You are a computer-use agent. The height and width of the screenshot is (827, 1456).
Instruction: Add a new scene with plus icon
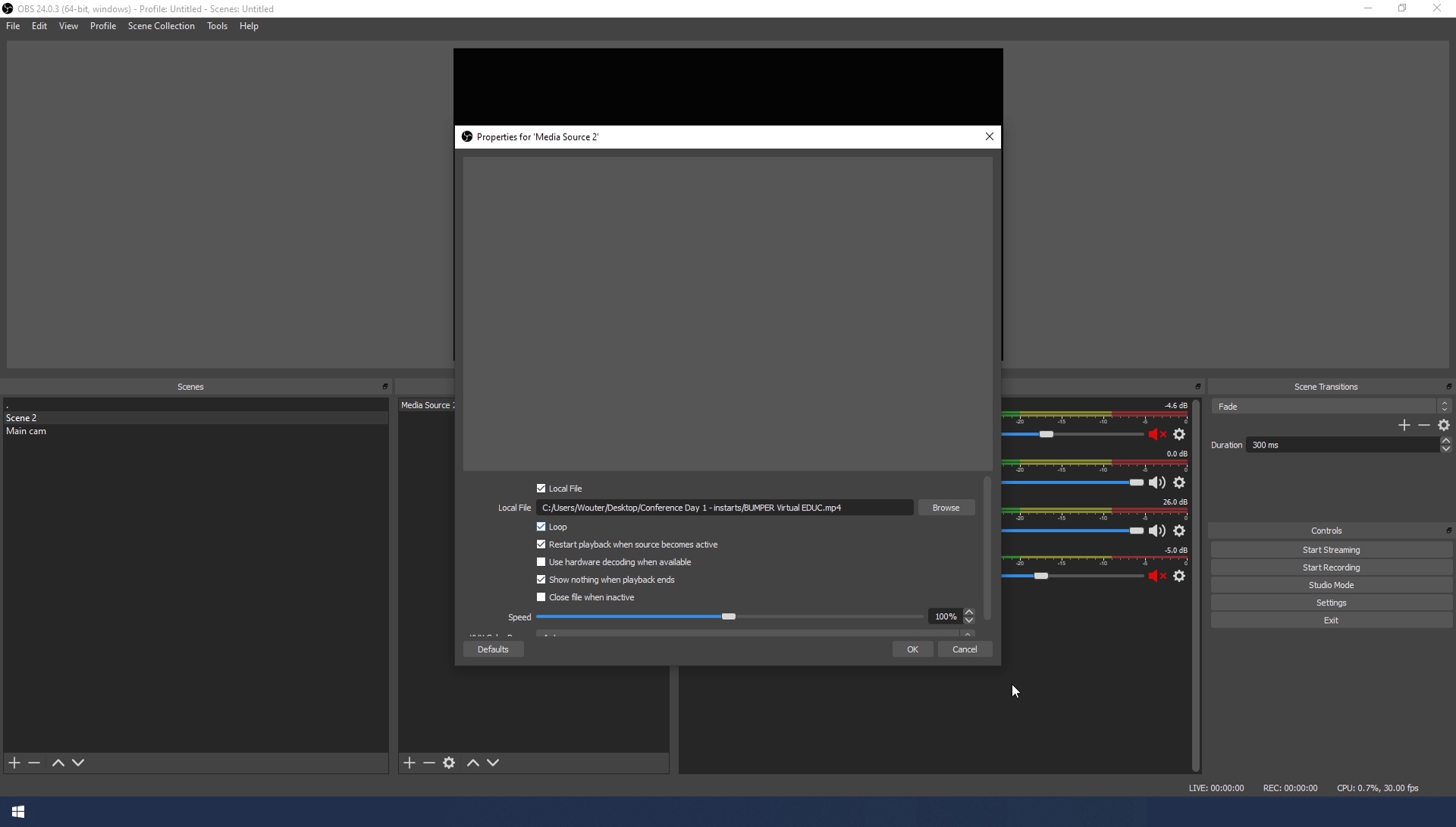tap(14, 763)
